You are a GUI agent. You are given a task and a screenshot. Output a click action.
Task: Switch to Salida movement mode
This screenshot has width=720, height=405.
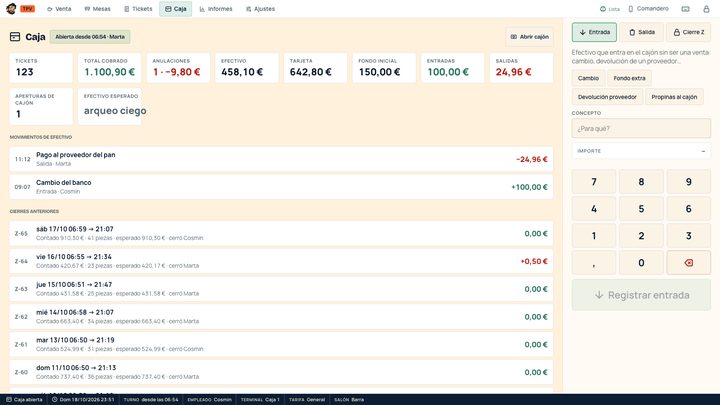641,32
